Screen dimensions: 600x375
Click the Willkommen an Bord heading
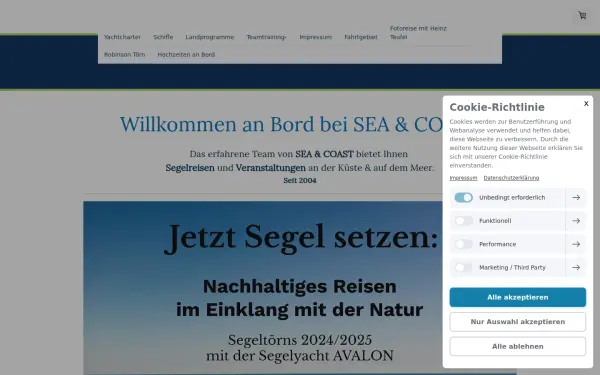[x=281, y=124]
